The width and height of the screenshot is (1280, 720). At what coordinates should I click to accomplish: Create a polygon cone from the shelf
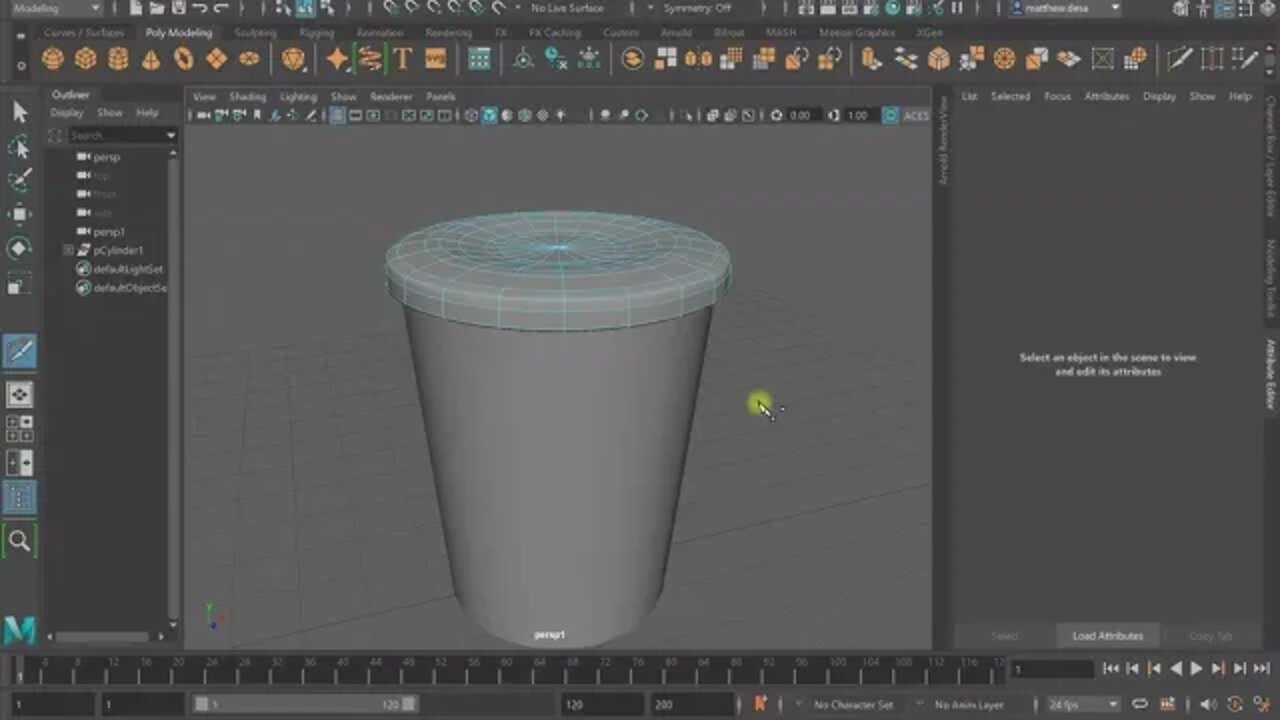pyautogui.click(x=151, y=59)
